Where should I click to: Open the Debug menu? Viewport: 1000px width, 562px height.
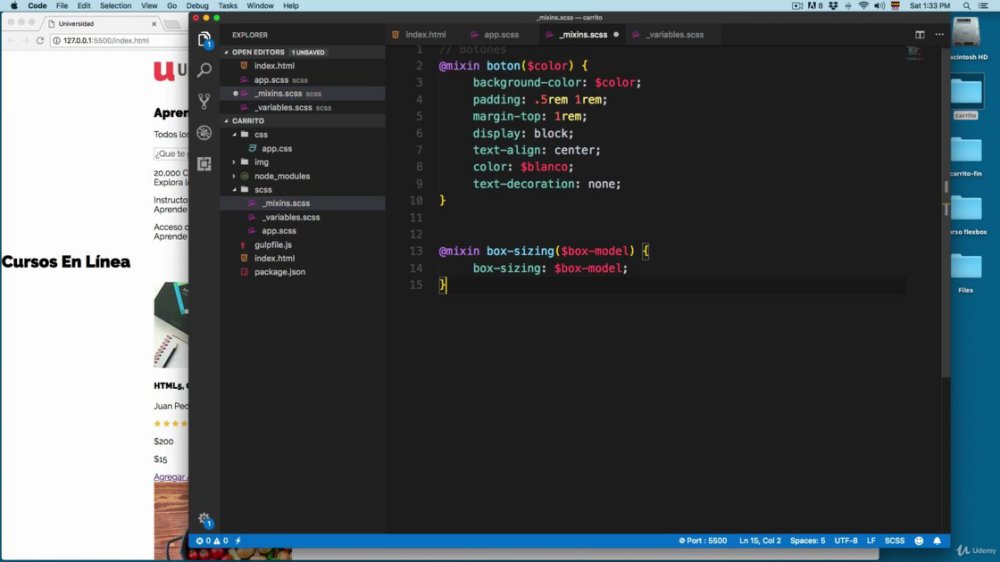point(197,6)
